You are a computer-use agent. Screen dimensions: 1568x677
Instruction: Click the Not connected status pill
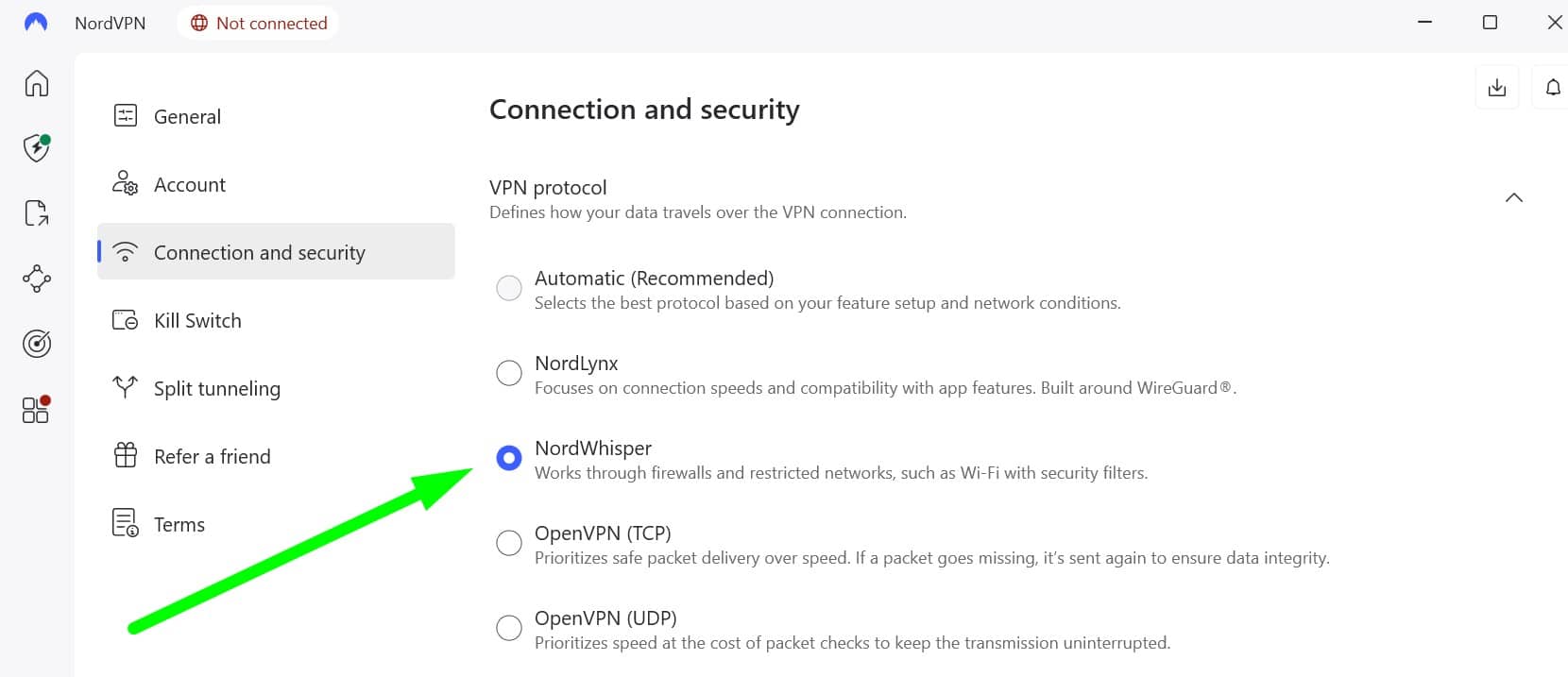click(x=258, y=23)
